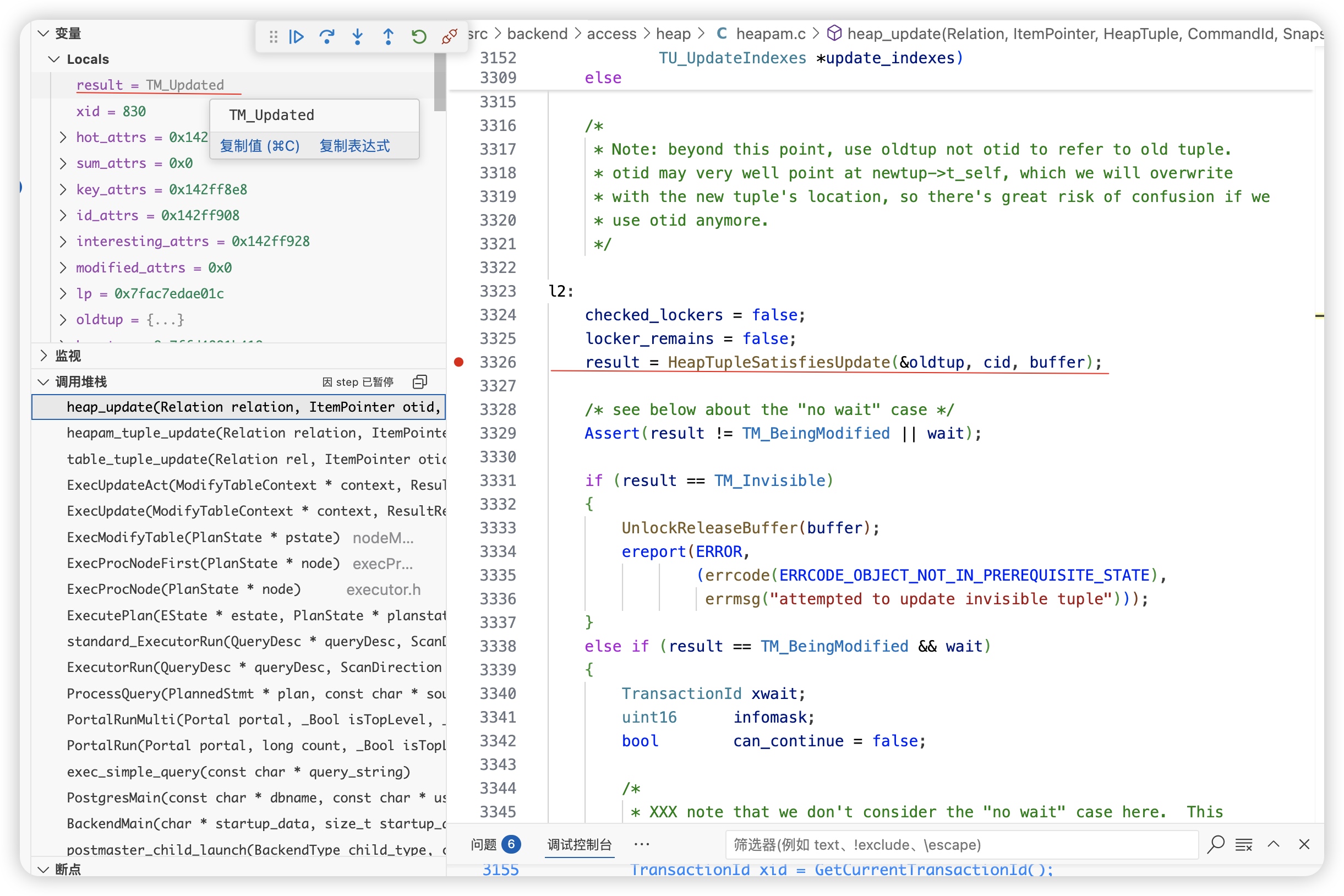This screenshot has height=896, width=1344.
Task: Click 复制表达式 in the variable popup
Action: pos(354,146)
